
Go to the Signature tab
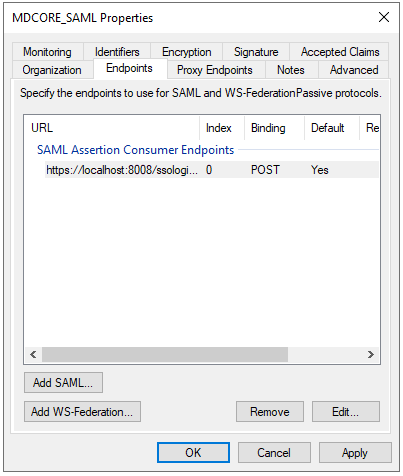coord(256,52)
